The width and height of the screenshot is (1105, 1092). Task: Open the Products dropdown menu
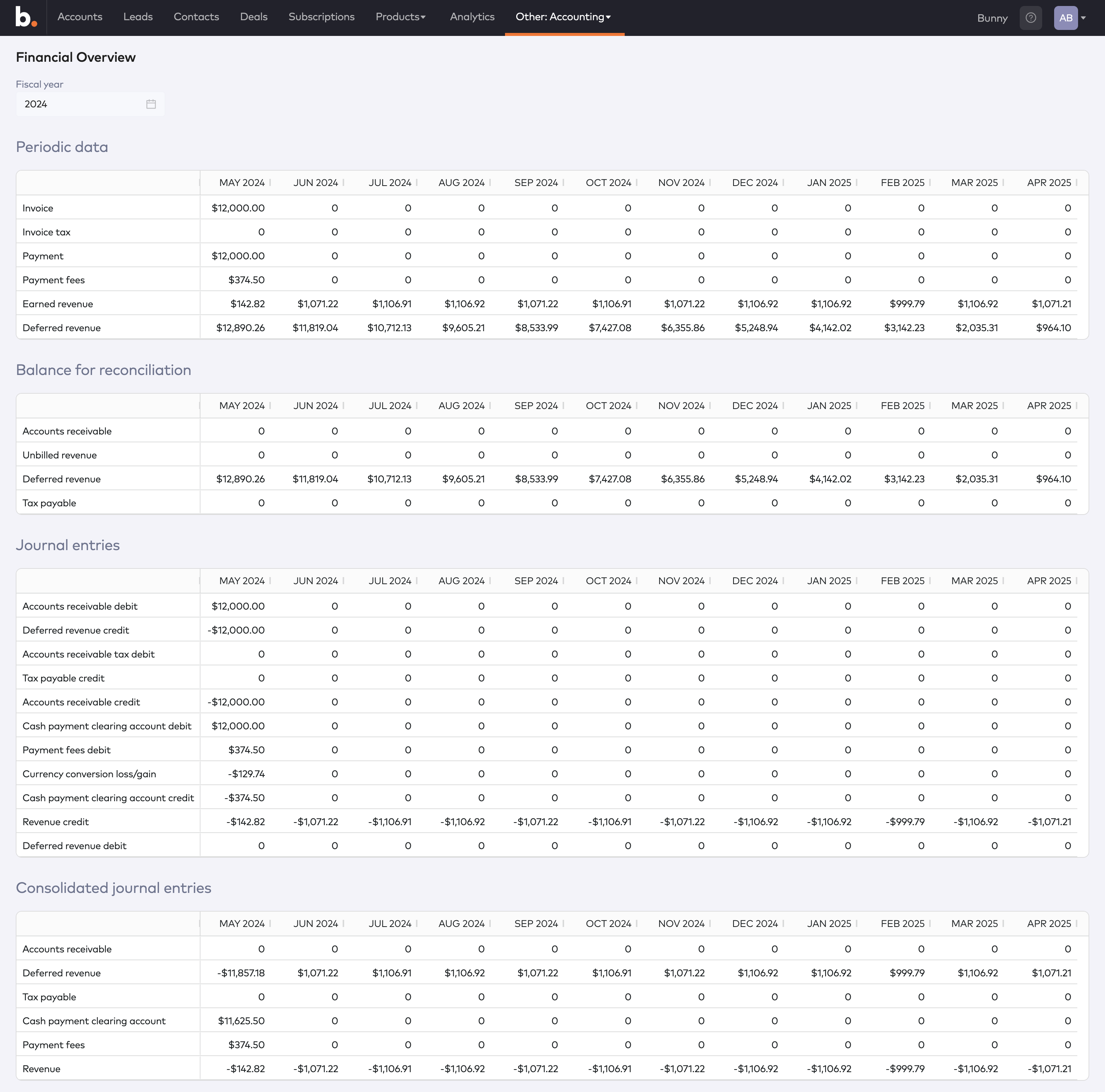pyautogui.click(x=400, y=17)
